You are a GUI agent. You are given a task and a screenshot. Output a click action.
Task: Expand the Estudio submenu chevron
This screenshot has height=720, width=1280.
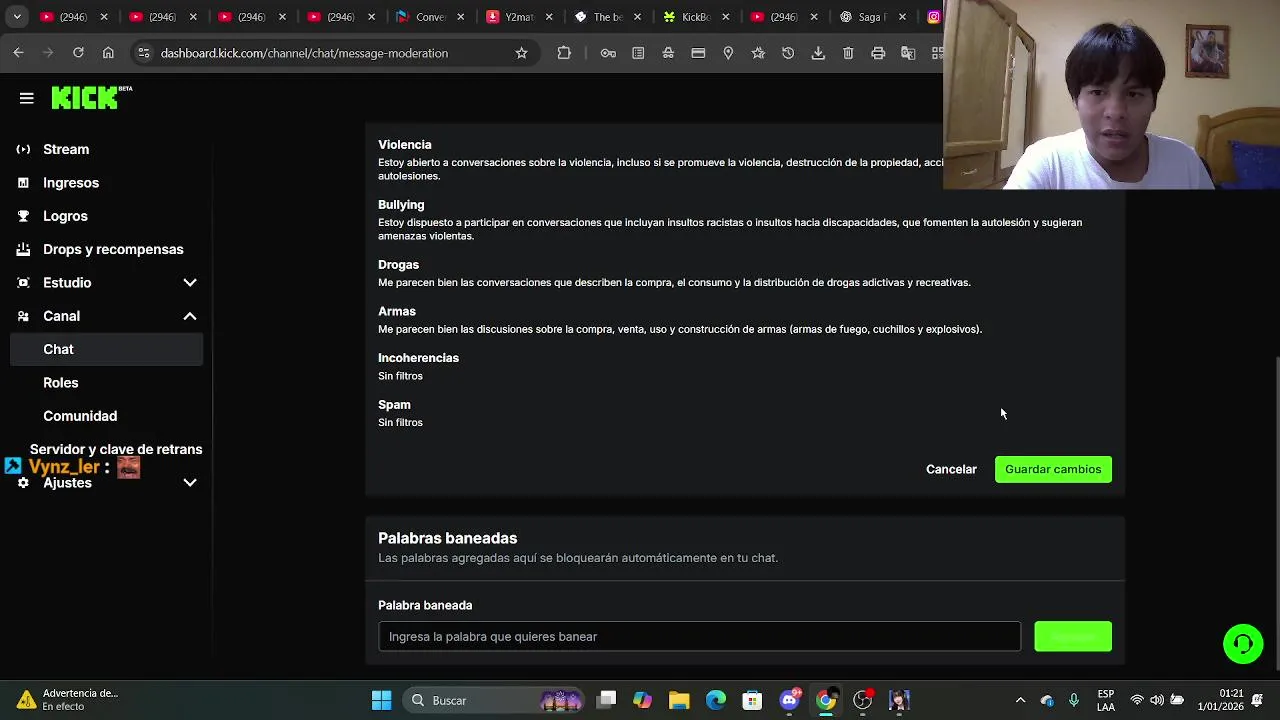(190, 283)
